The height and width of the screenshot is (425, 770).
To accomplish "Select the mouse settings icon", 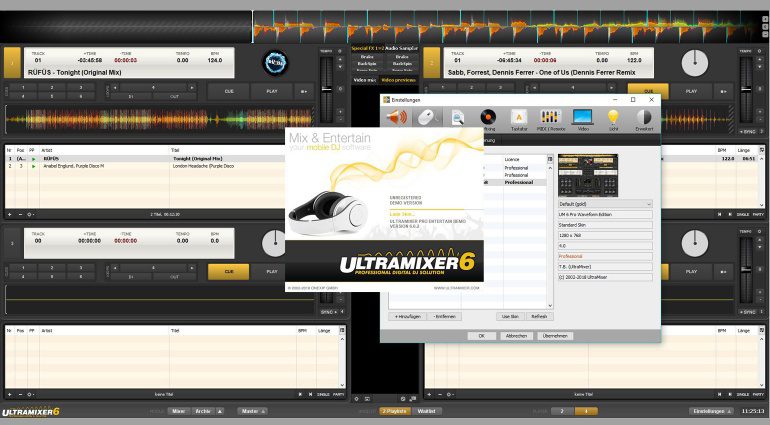I will (x=427, y=118).
